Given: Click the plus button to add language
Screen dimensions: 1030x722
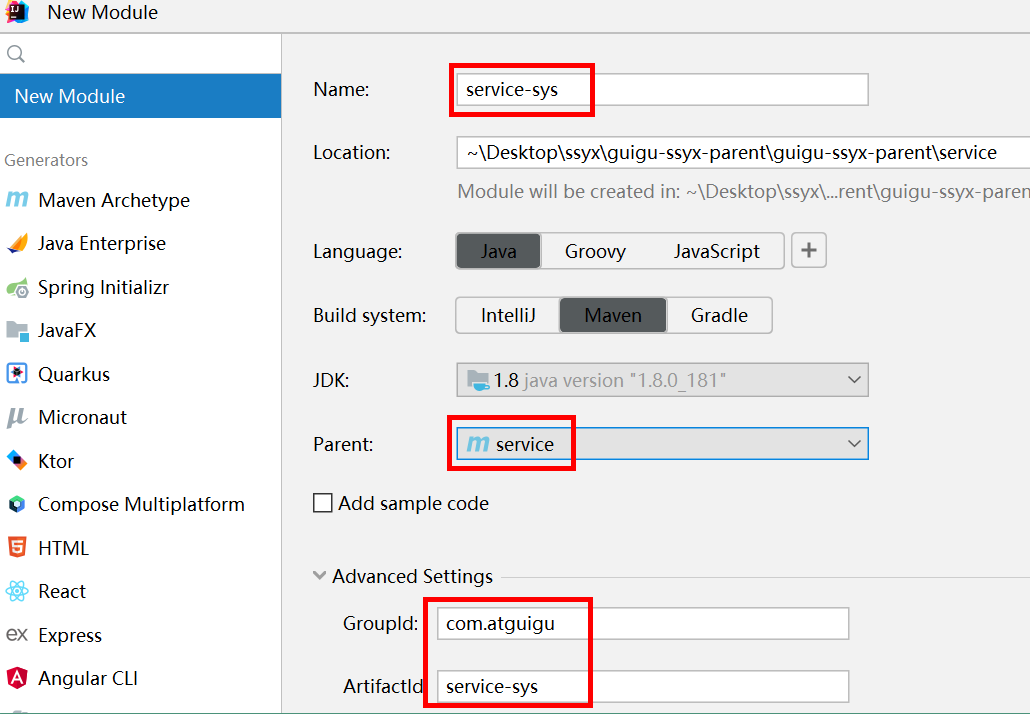Looking at the screenshot, I should pos(809,251).
